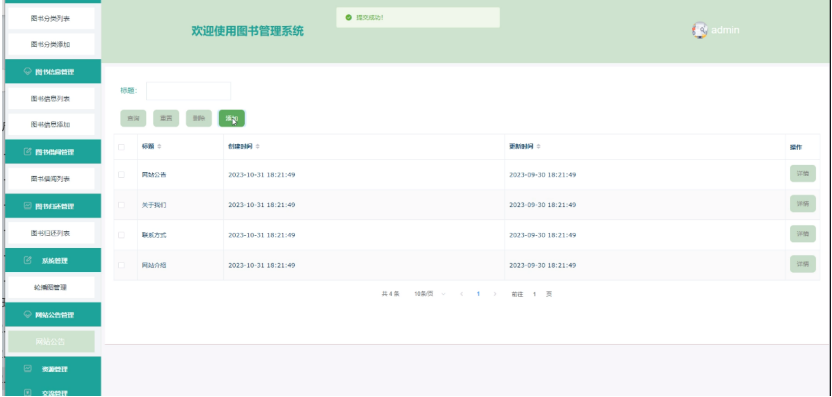
Task: Check the box for 联系方式 row
Action: click(122, 235)
